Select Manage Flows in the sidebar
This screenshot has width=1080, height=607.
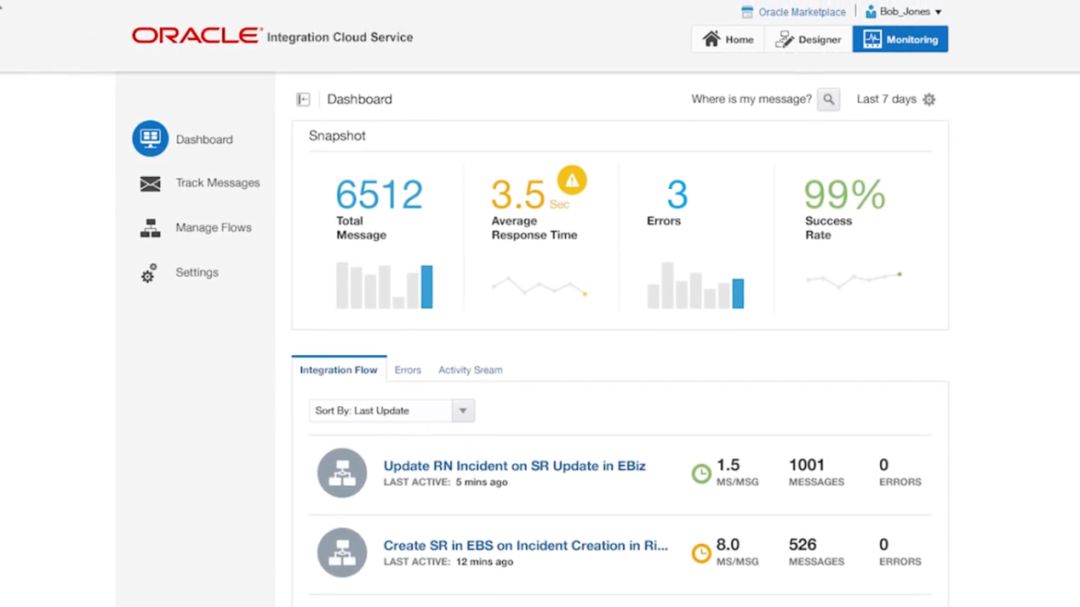click(x=214, y=227)
